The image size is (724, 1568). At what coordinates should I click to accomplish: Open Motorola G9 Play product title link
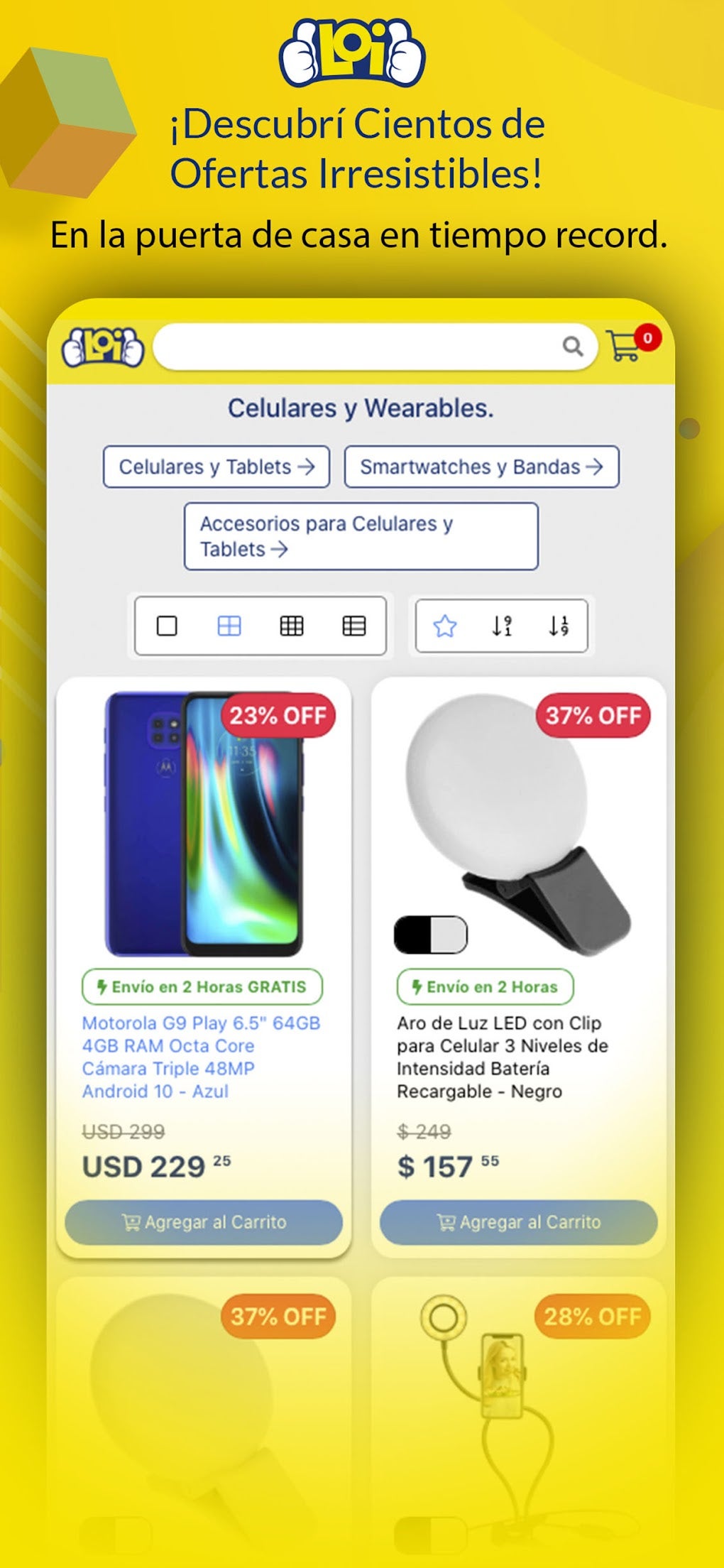(201, 1057)
